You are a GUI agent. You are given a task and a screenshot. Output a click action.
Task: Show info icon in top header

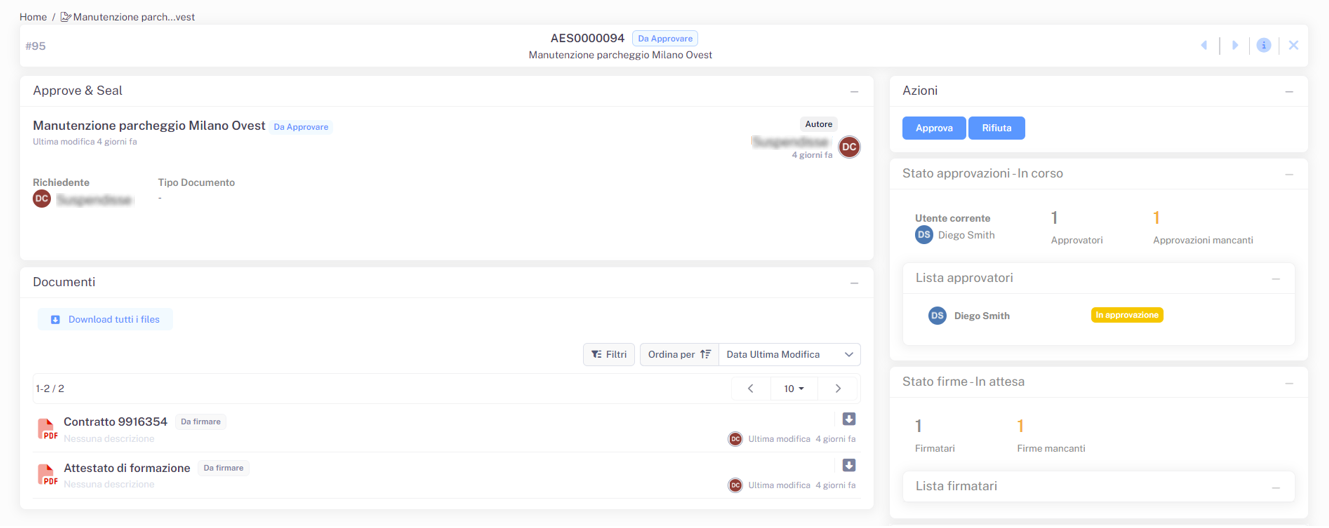(1263, 46)
